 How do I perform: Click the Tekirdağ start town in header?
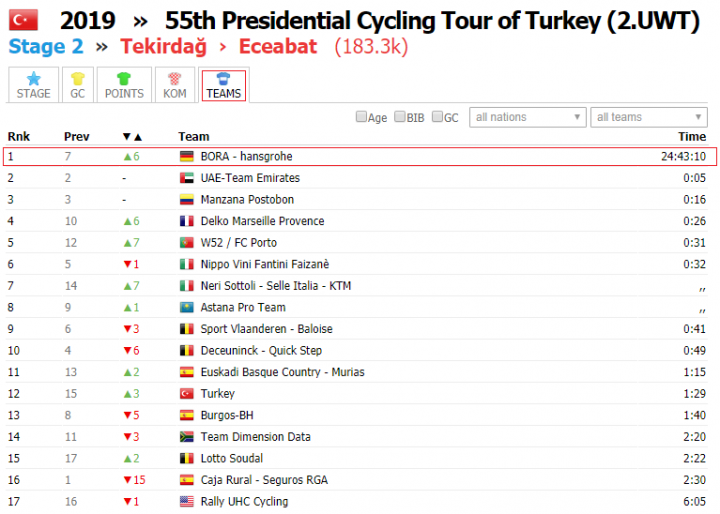[x=163, y=47]
